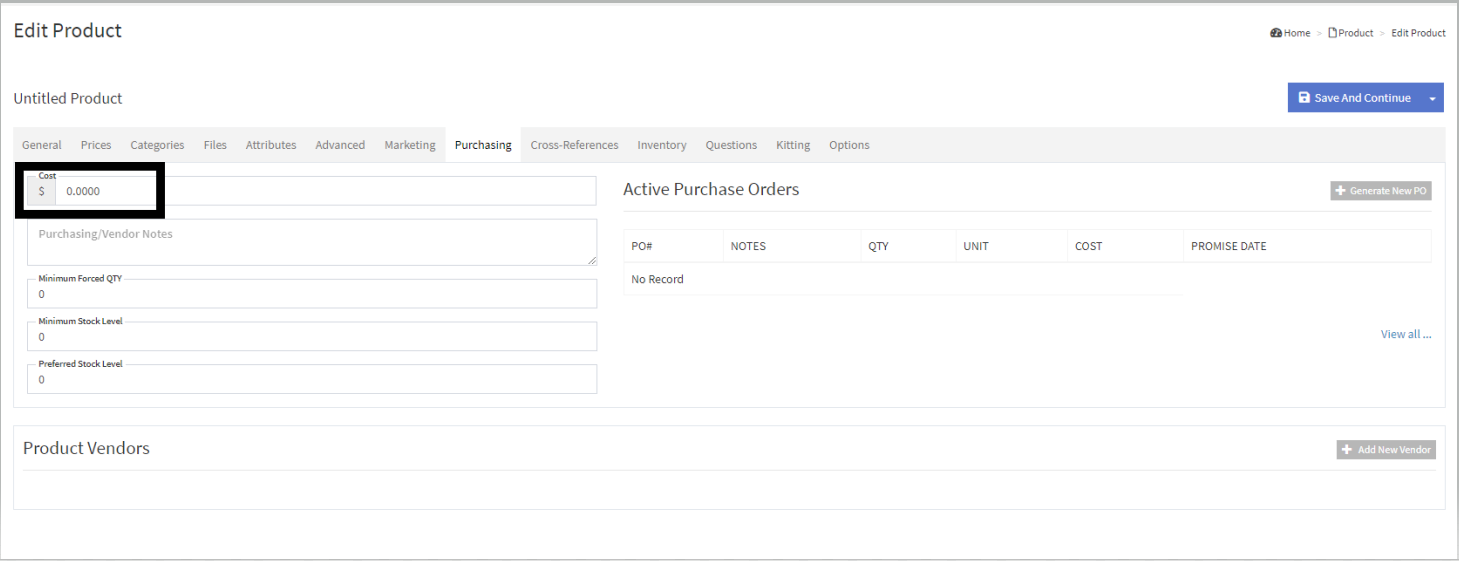Select the Cross-References tab
The height and width of the screenshot is (561, 1459).
click(574, 145)
